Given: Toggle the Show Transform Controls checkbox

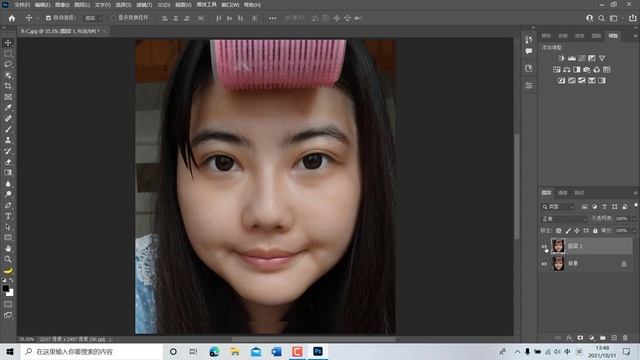Looking at the screenshot, I should coord(113,18).
